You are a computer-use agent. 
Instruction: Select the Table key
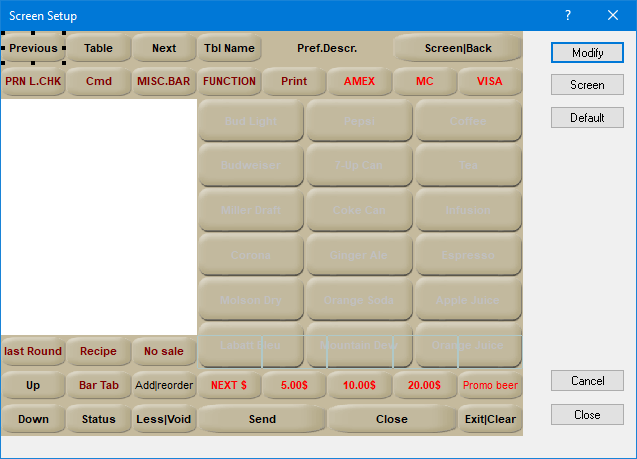click(x=98, y=48)
